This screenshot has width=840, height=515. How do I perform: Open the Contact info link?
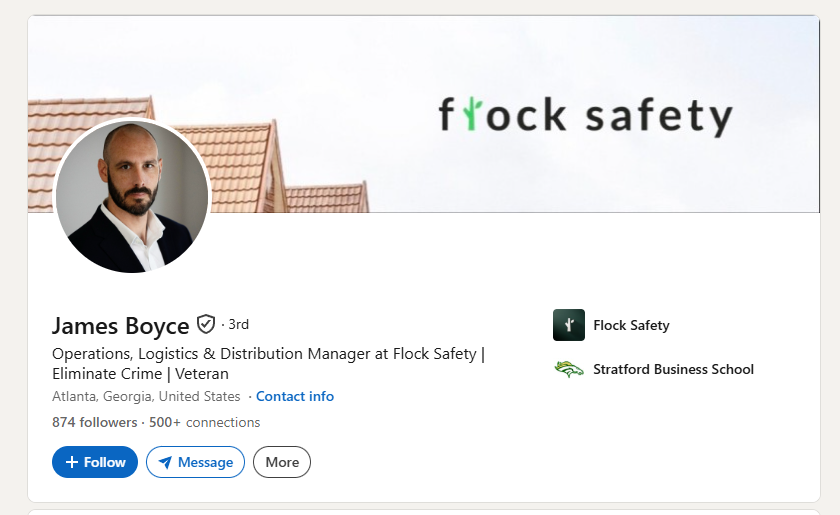[295, 396]
